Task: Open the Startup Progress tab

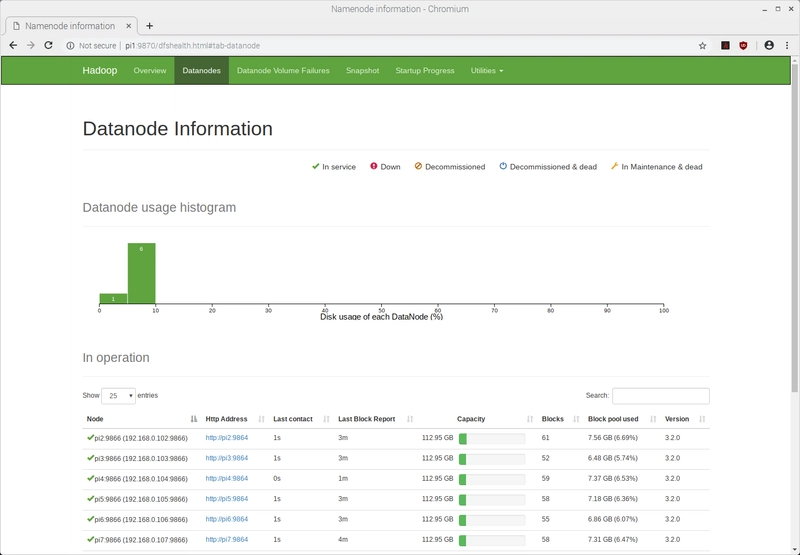Action: [x=424, y=70]
